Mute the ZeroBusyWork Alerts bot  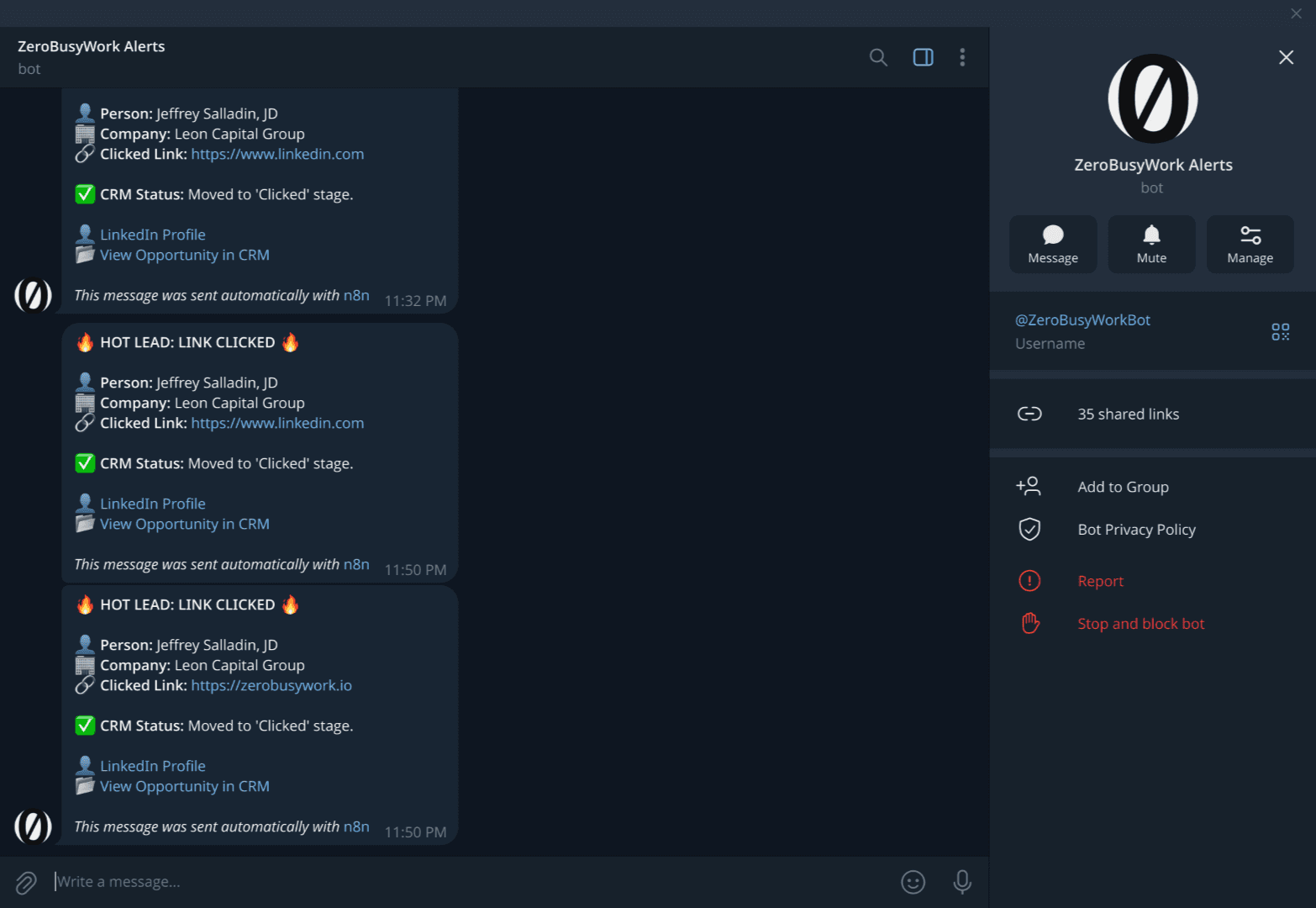click(x=1151, y=244)
